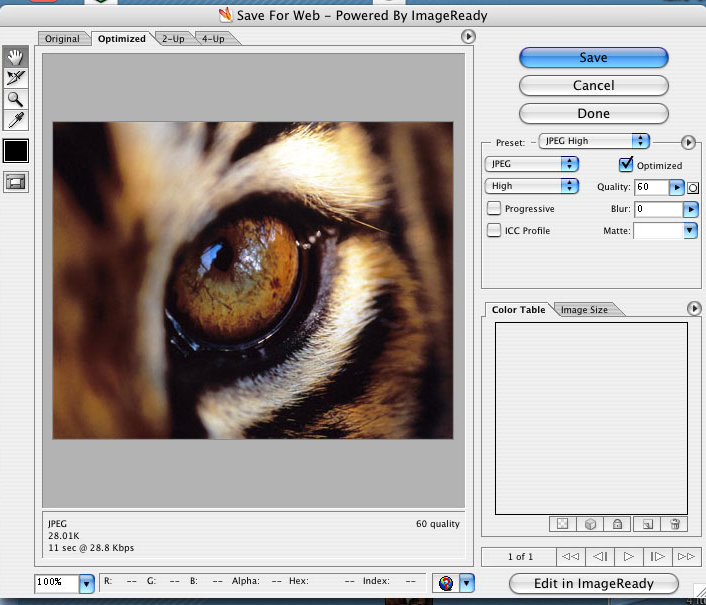
Task: Click the lock color icon
Action: (619, 523)
